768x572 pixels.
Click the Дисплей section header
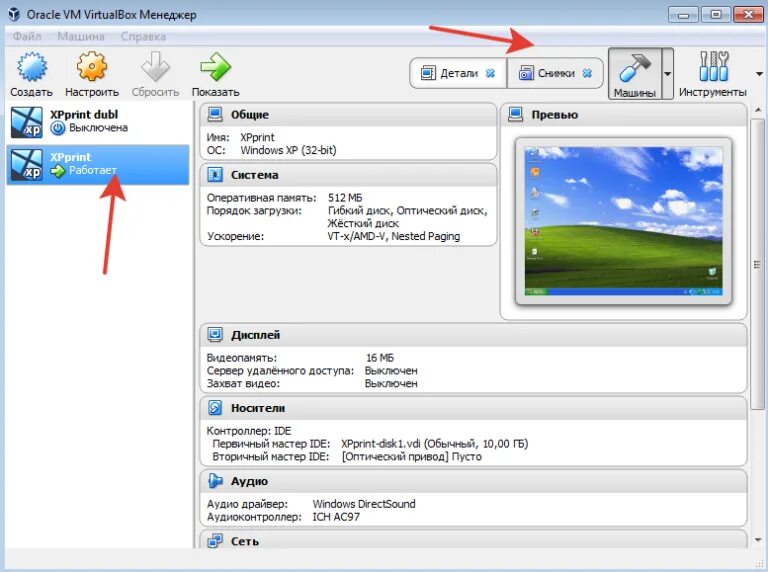click(473, 335)
